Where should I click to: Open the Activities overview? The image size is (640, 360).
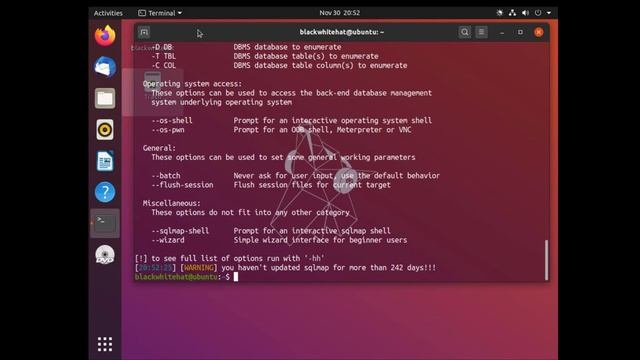click(x=108, y=13)
